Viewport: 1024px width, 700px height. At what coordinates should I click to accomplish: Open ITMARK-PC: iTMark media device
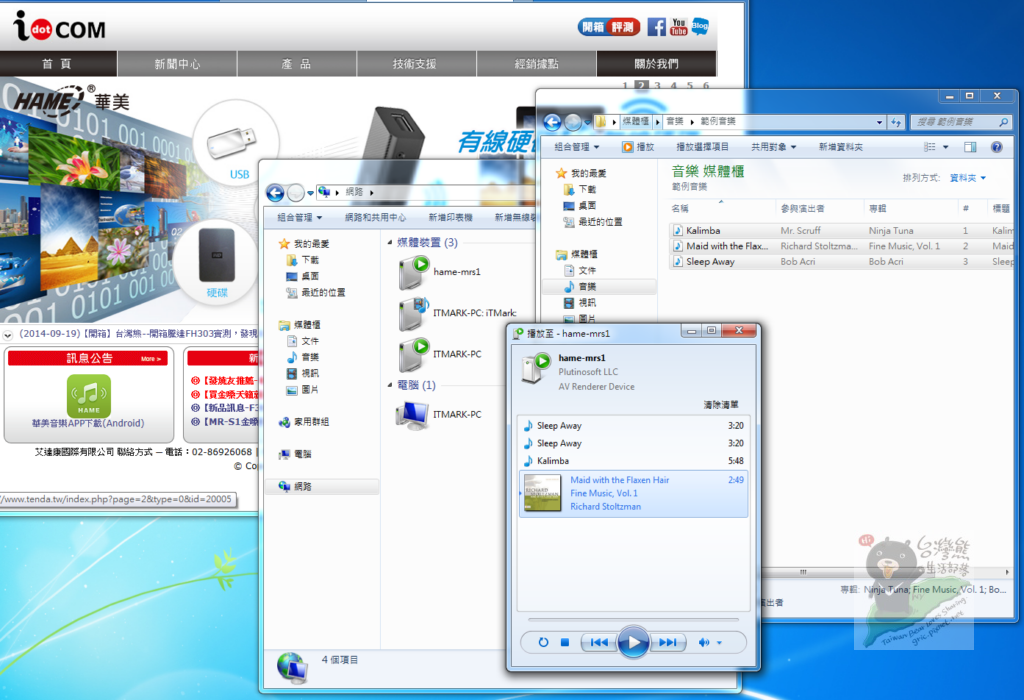[457, 313]
